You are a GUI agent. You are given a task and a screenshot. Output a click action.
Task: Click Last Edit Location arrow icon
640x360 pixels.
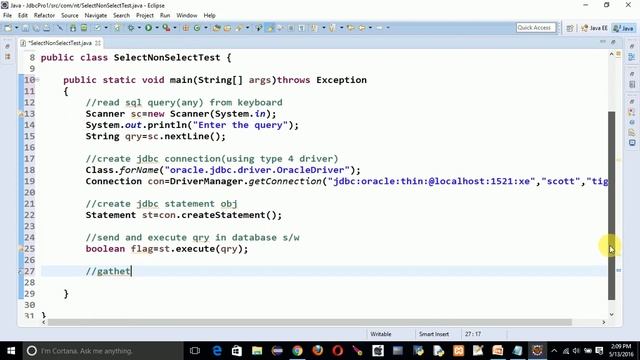click(350, 28)
